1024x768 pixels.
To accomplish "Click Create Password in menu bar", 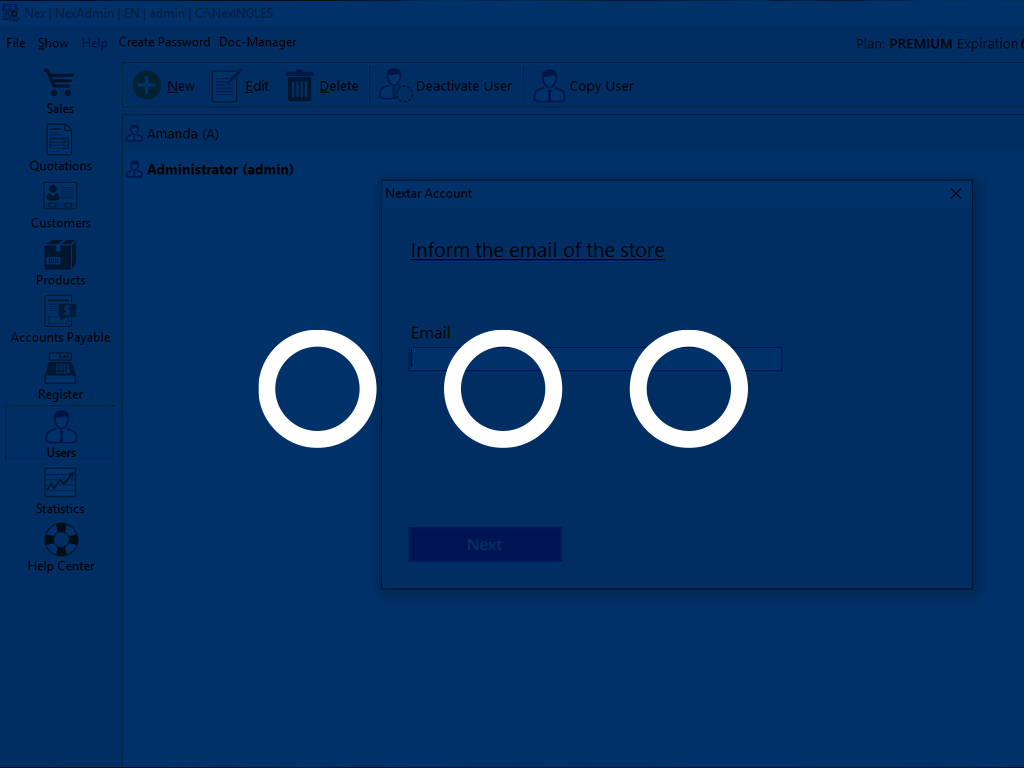I will pyautogui.click(x=164, y=42).
